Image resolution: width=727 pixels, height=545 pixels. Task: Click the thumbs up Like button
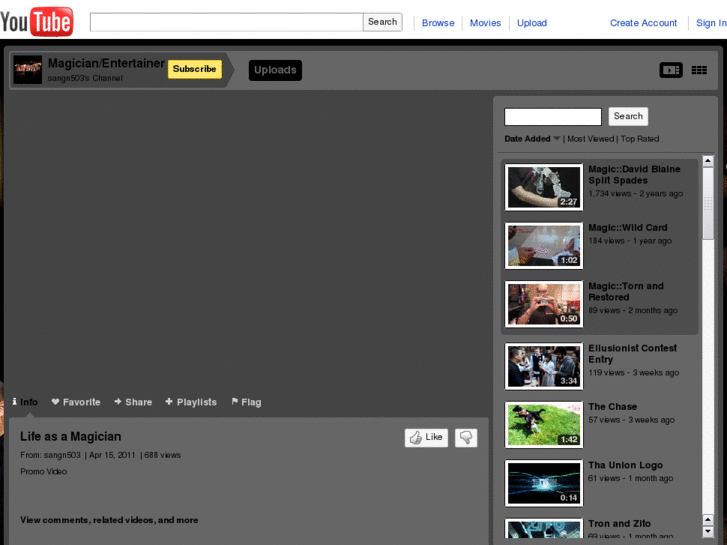426,438
